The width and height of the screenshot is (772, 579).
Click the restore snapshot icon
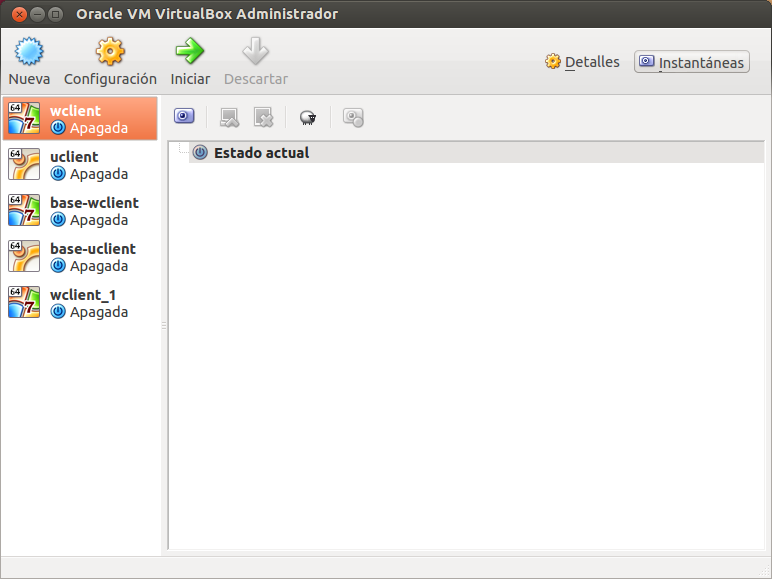coord(229,117)
